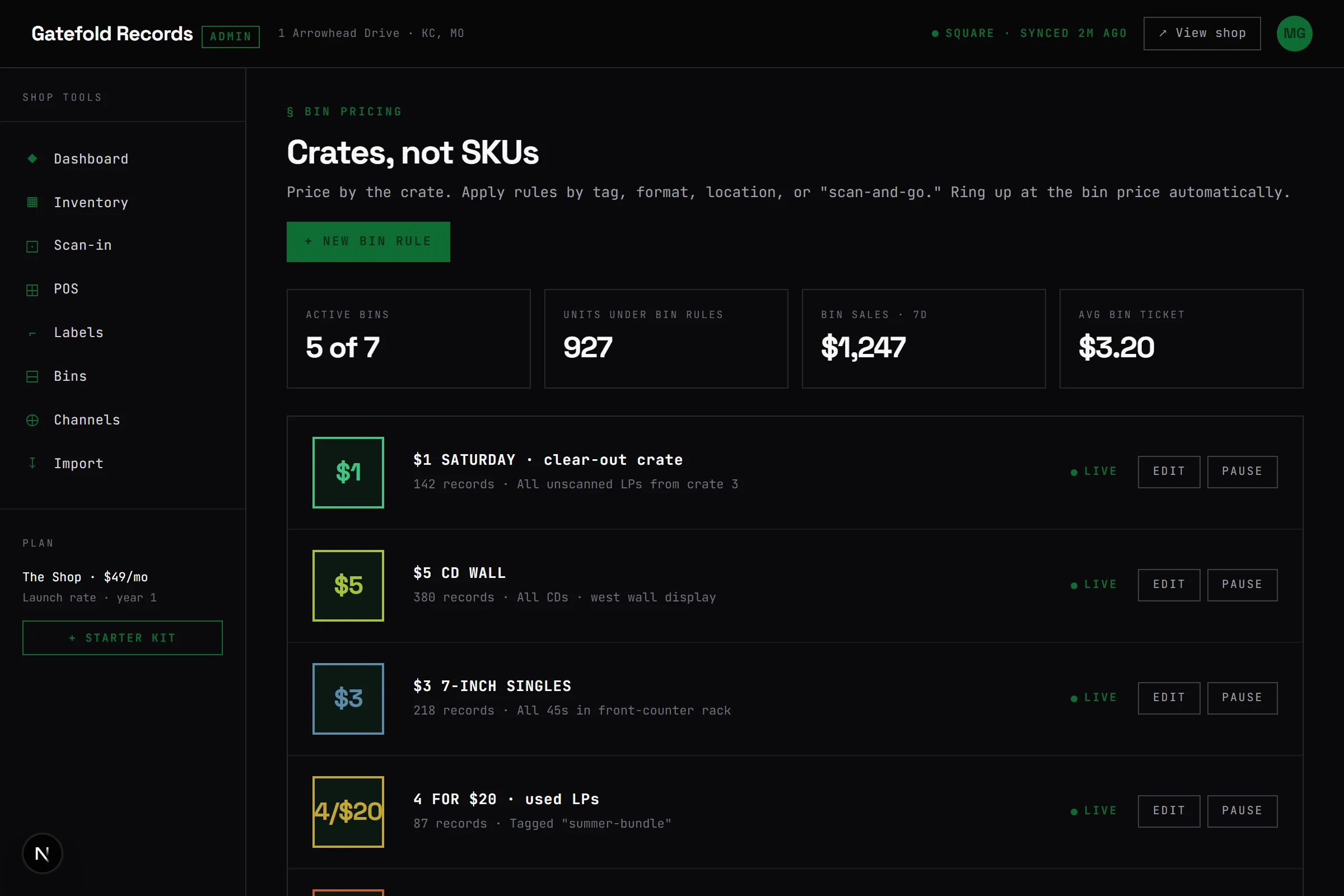Click the yellow $5 bin swatch
Viewport: 1344px width, 896px height.
pyautogui.click(x=348, y=586)
